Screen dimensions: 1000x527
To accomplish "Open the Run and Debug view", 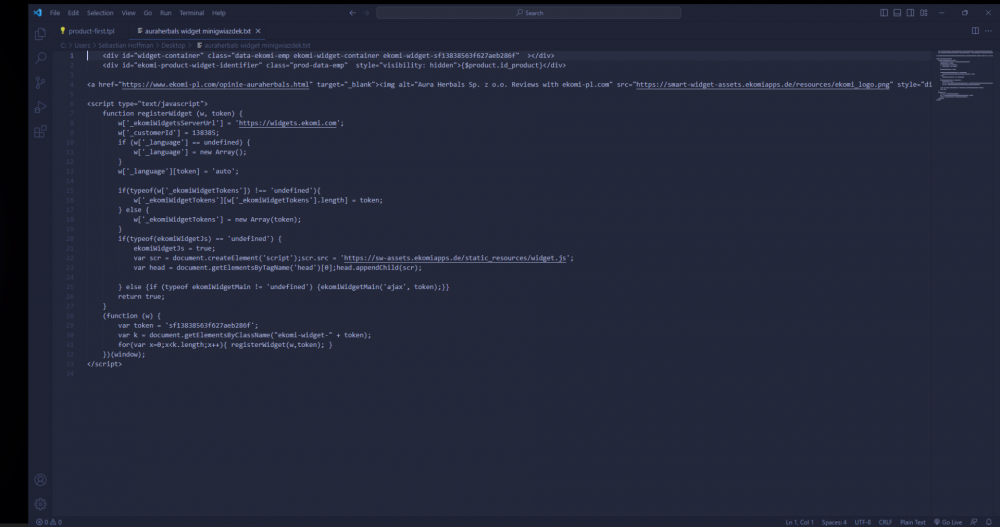I will pos(40,107).
